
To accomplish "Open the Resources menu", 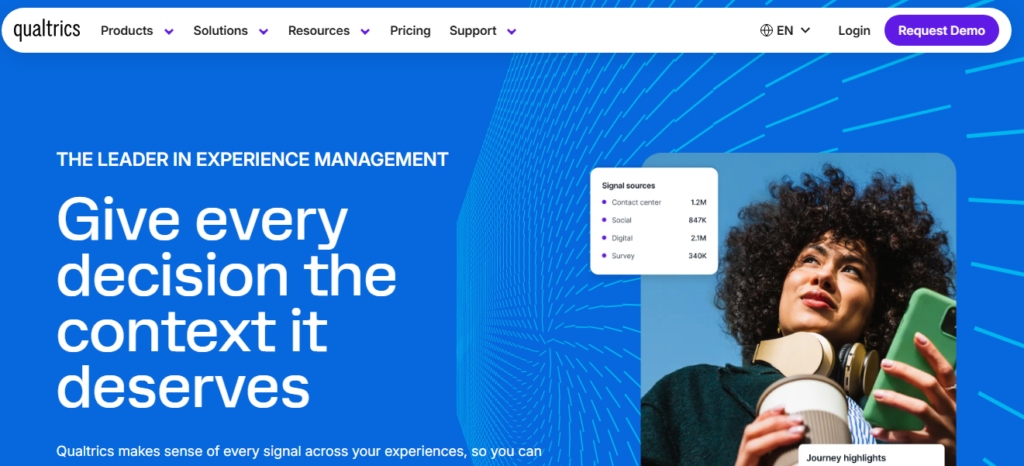I will coord(319,31).
